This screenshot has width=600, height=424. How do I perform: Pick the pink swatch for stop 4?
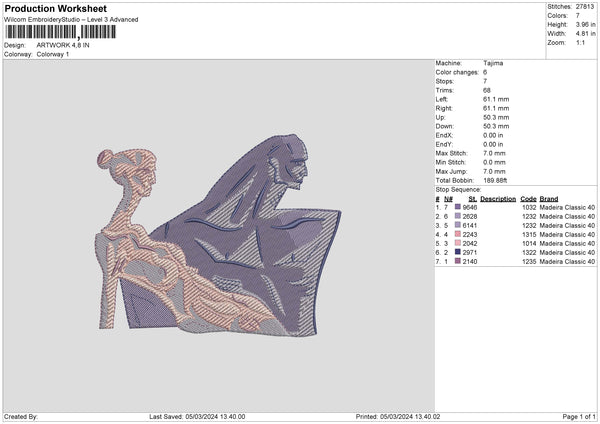click(x=458, y=234)
